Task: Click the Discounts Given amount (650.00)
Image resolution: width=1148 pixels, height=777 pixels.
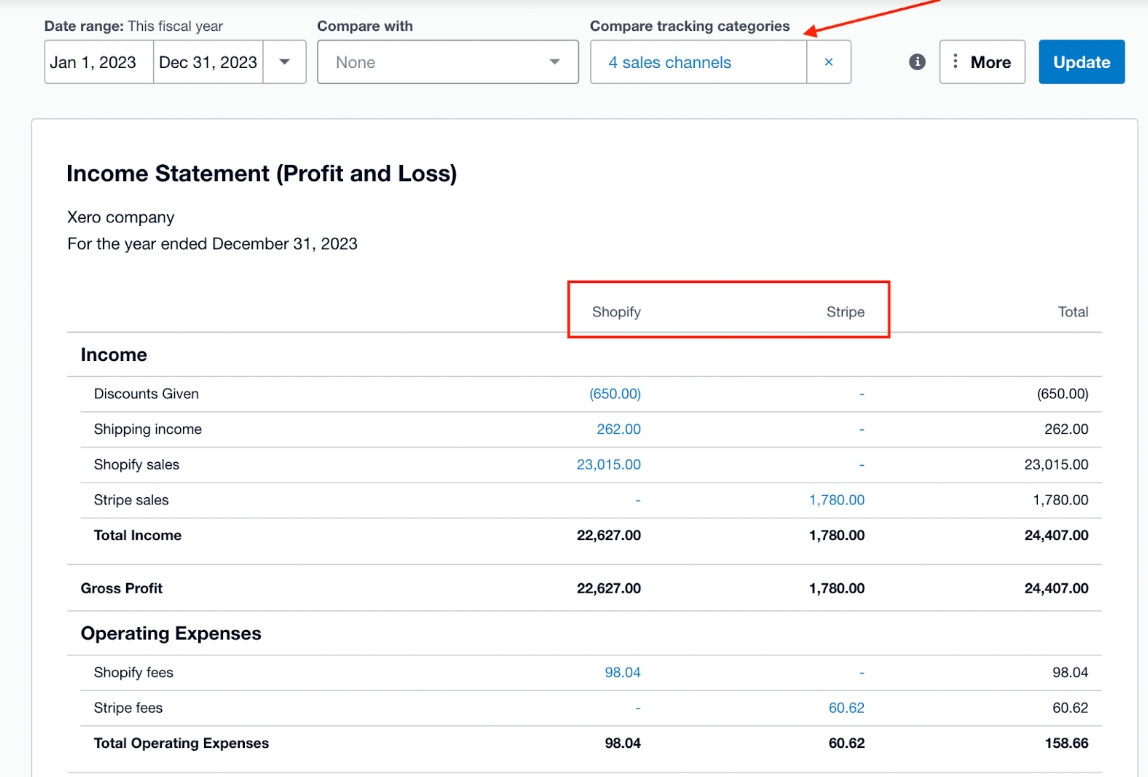Action: coord(614,393)
